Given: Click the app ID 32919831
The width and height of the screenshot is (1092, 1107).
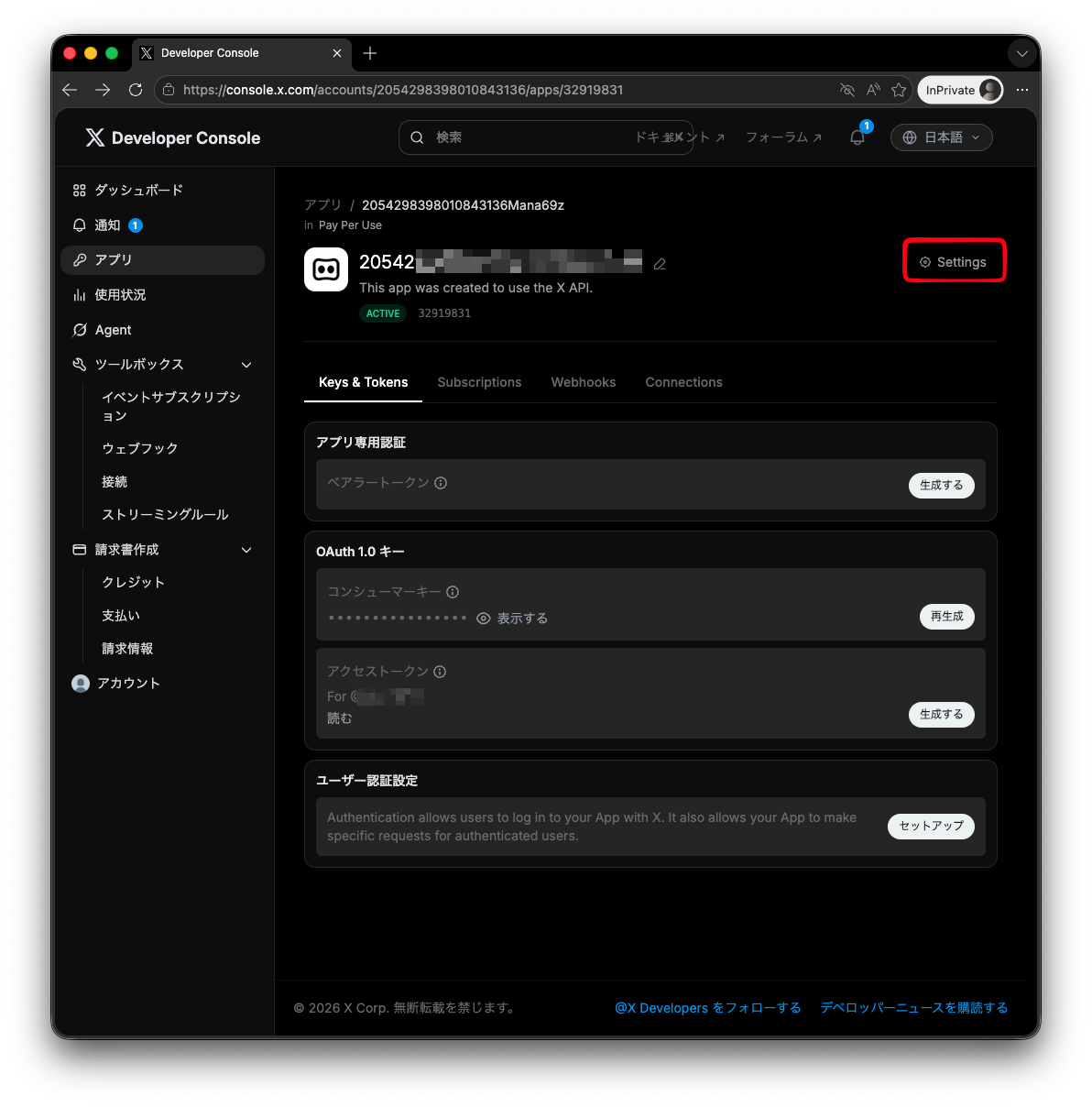Looking at the screenshot, I should [x=444, y=313].
